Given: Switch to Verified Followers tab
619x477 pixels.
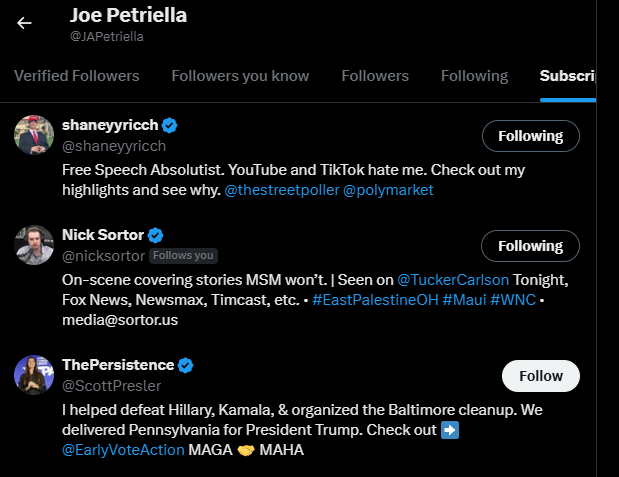Looking at the screenshot, I should click(77, 76).
